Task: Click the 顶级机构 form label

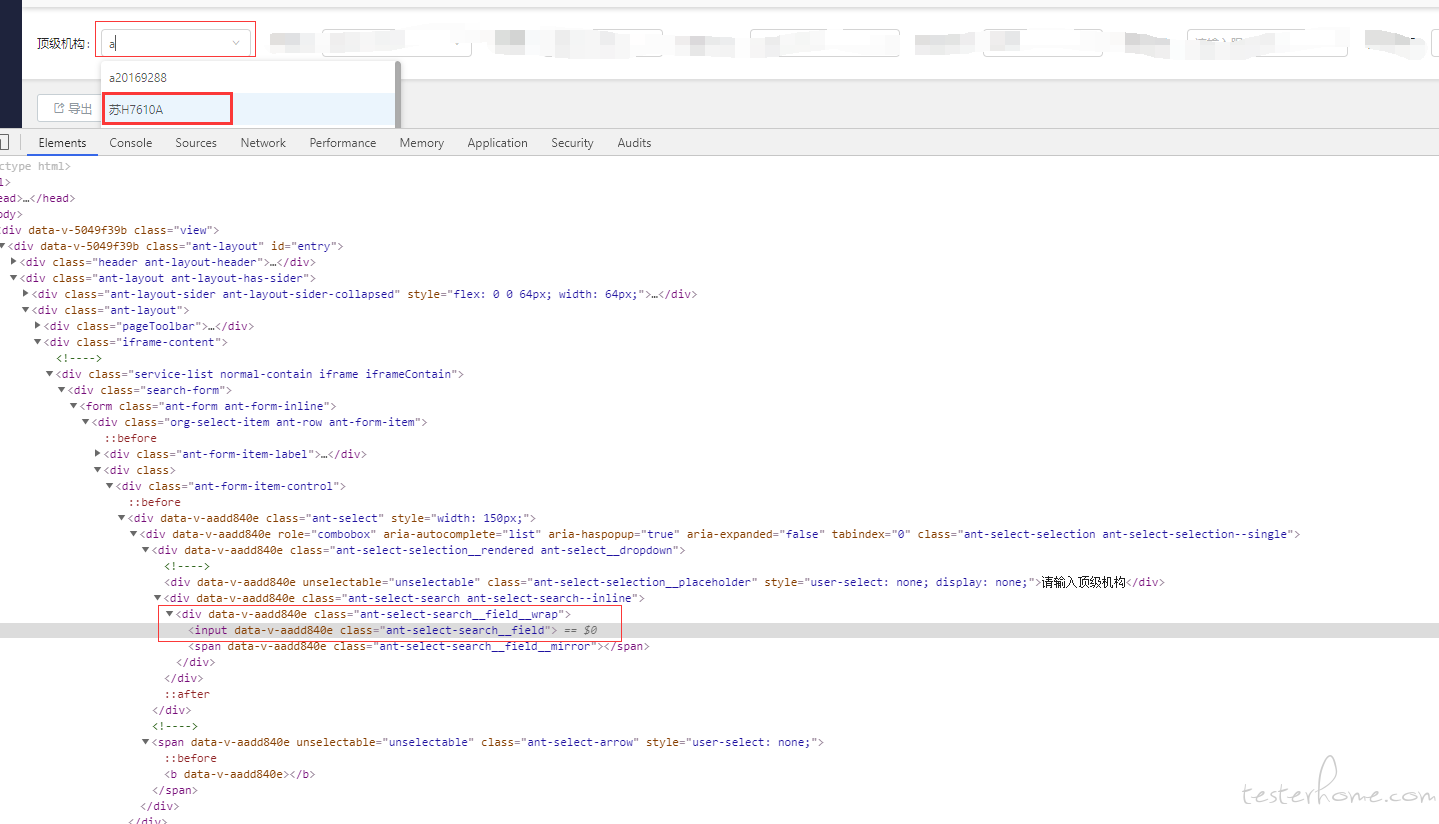Action: (63, 43)
